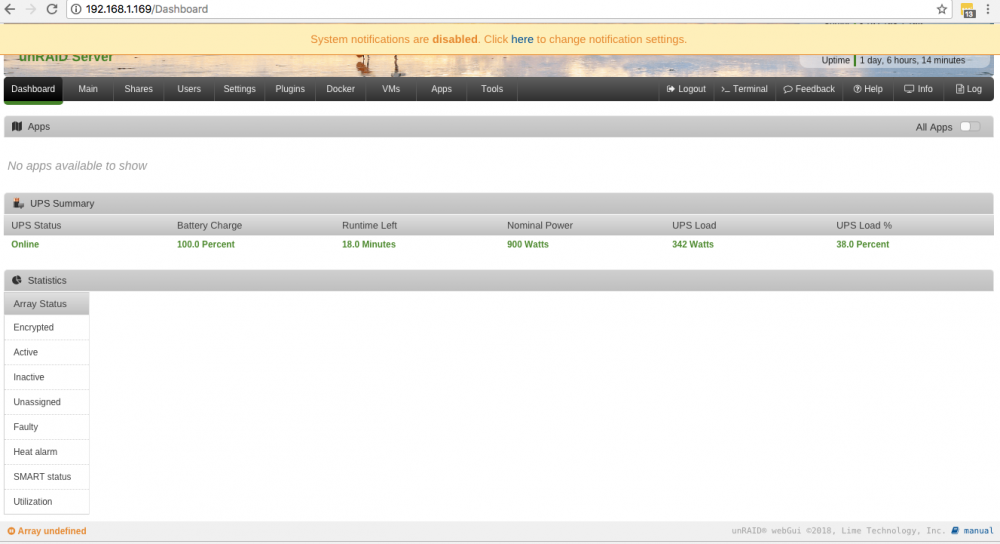Viewport: 1000px width, 544px height.
Task: Click the Array undefined status icon
Action: pos(11,531)
